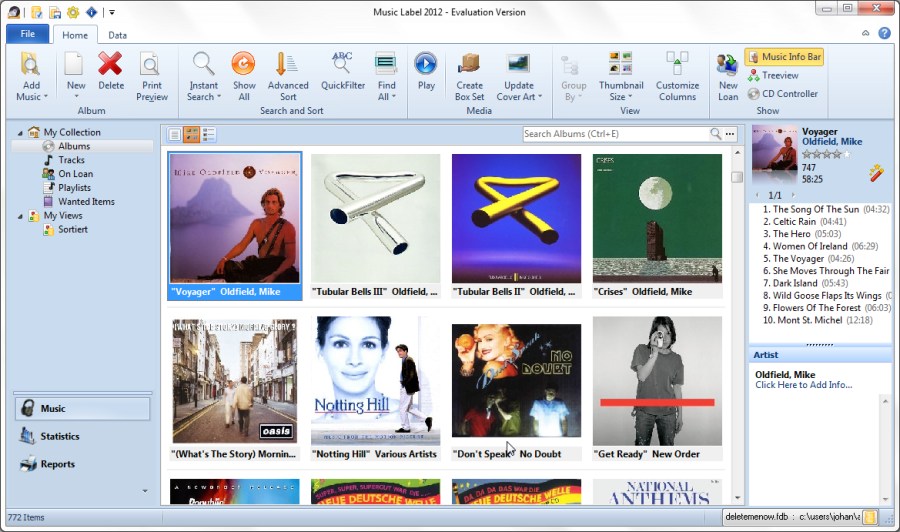Select the Tubular Bells III album thumbnail
This screenshot has width=900, height=532.
pos(375,226)
